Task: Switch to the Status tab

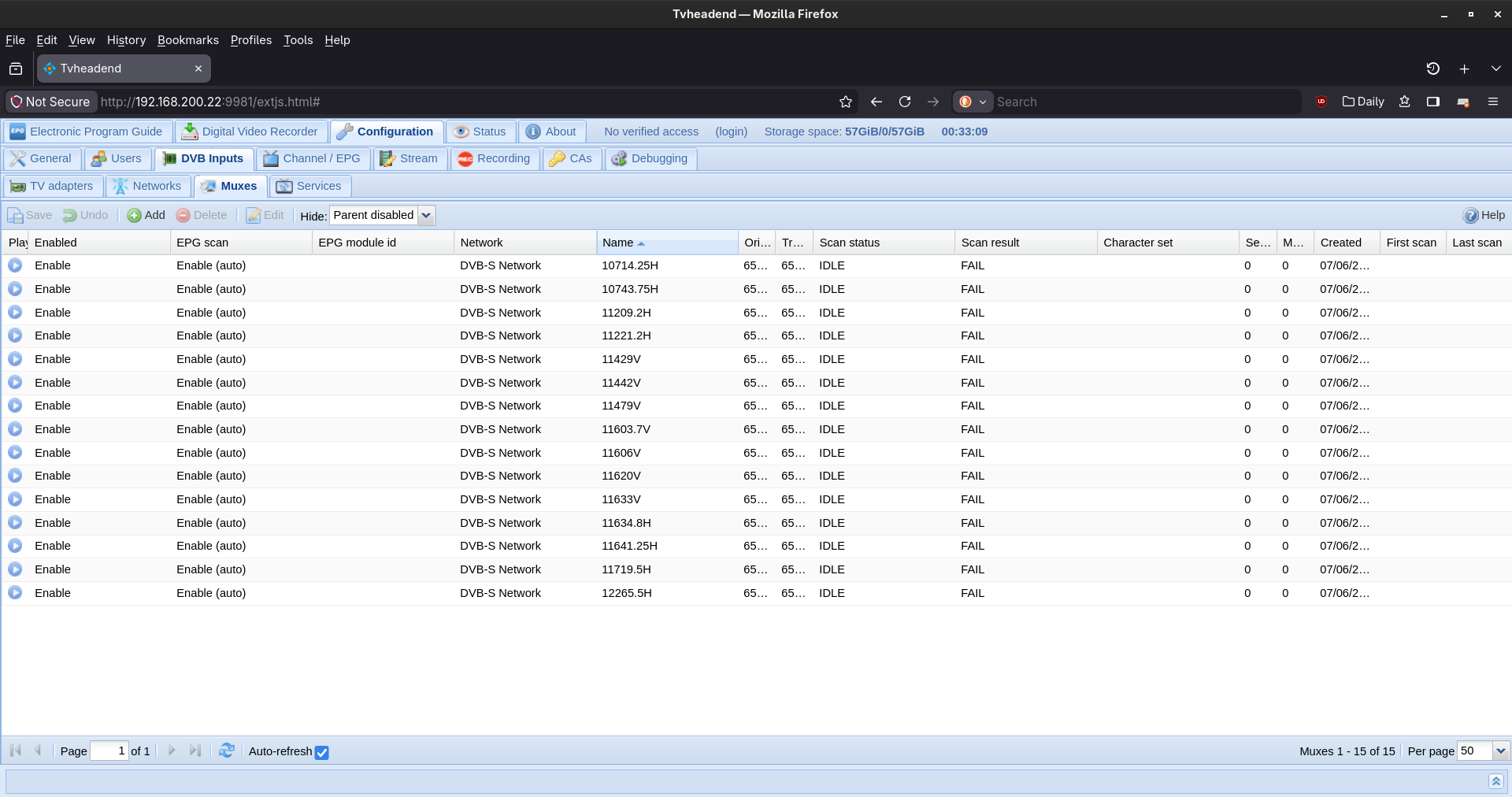Action: coord(480,132)
